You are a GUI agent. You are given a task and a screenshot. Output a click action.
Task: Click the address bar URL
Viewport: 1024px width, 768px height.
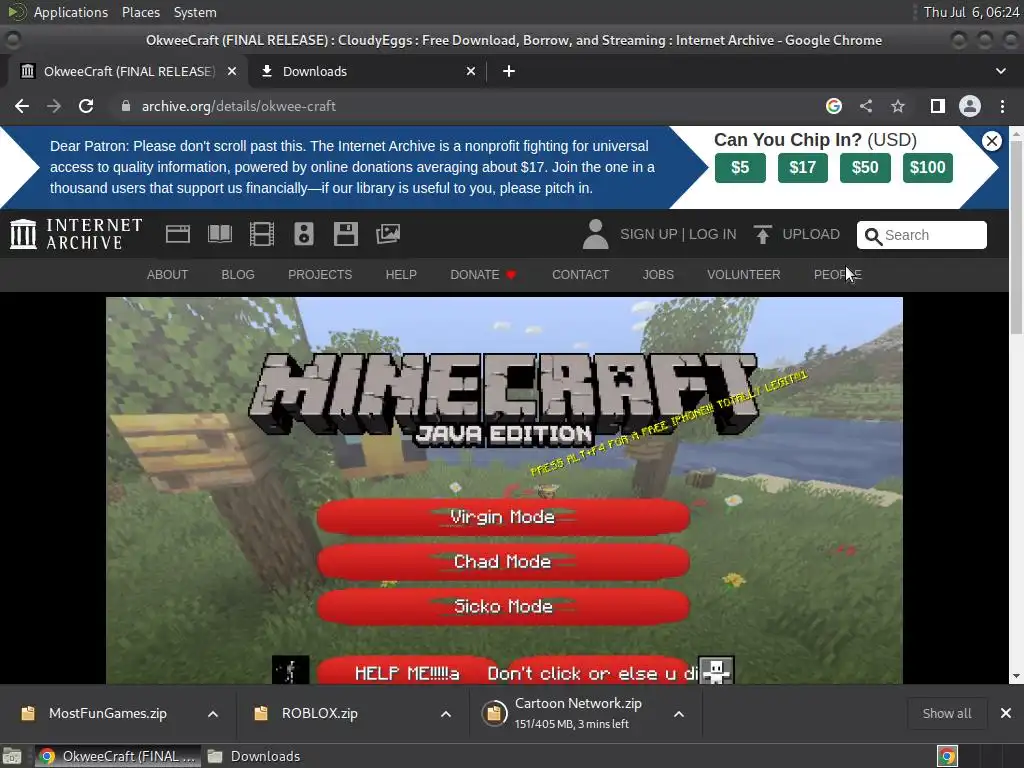click(238, 106)
